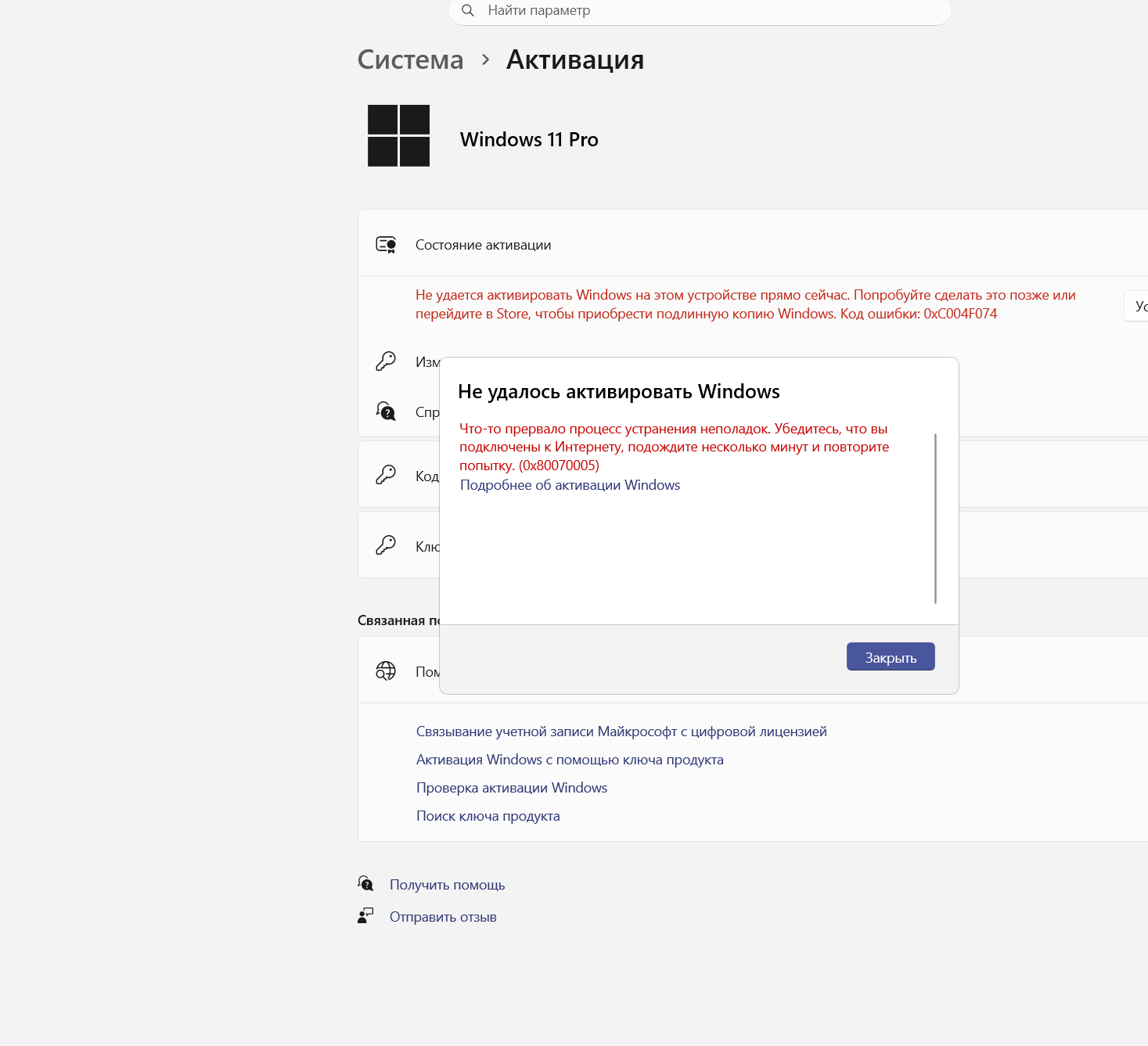The image size is (1148, 1046).
Task: Click the globe icon in the "Пом" row
Action: pyautogui.click(x=386, y=671)
